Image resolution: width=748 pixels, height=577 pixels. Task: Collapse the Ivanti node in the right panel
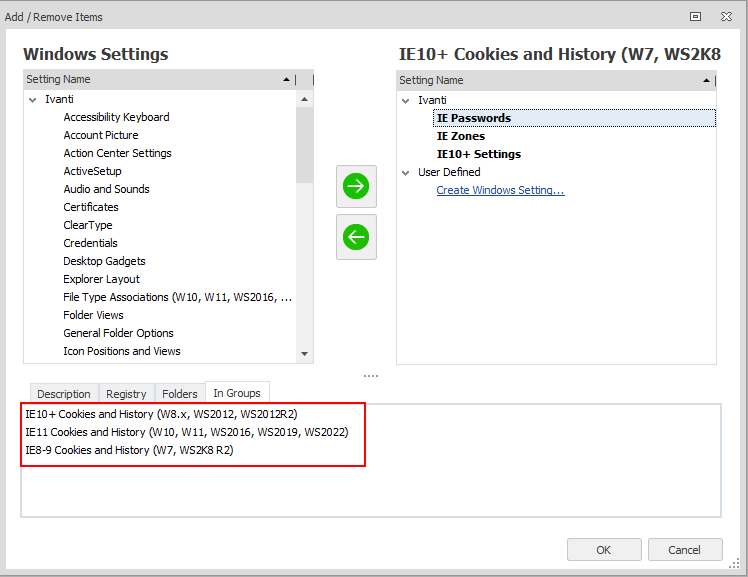pos(405,100)
